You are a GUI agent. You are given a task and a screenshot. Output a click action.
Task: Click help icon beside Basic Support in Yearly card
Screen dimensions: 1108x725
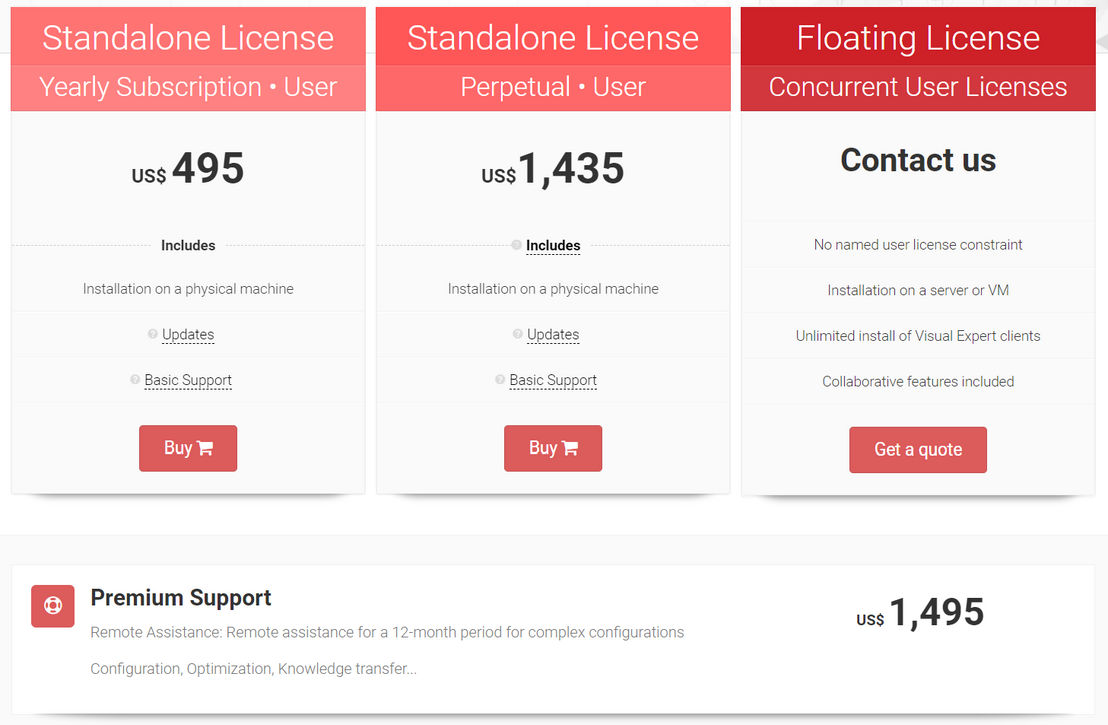(135, 379)
